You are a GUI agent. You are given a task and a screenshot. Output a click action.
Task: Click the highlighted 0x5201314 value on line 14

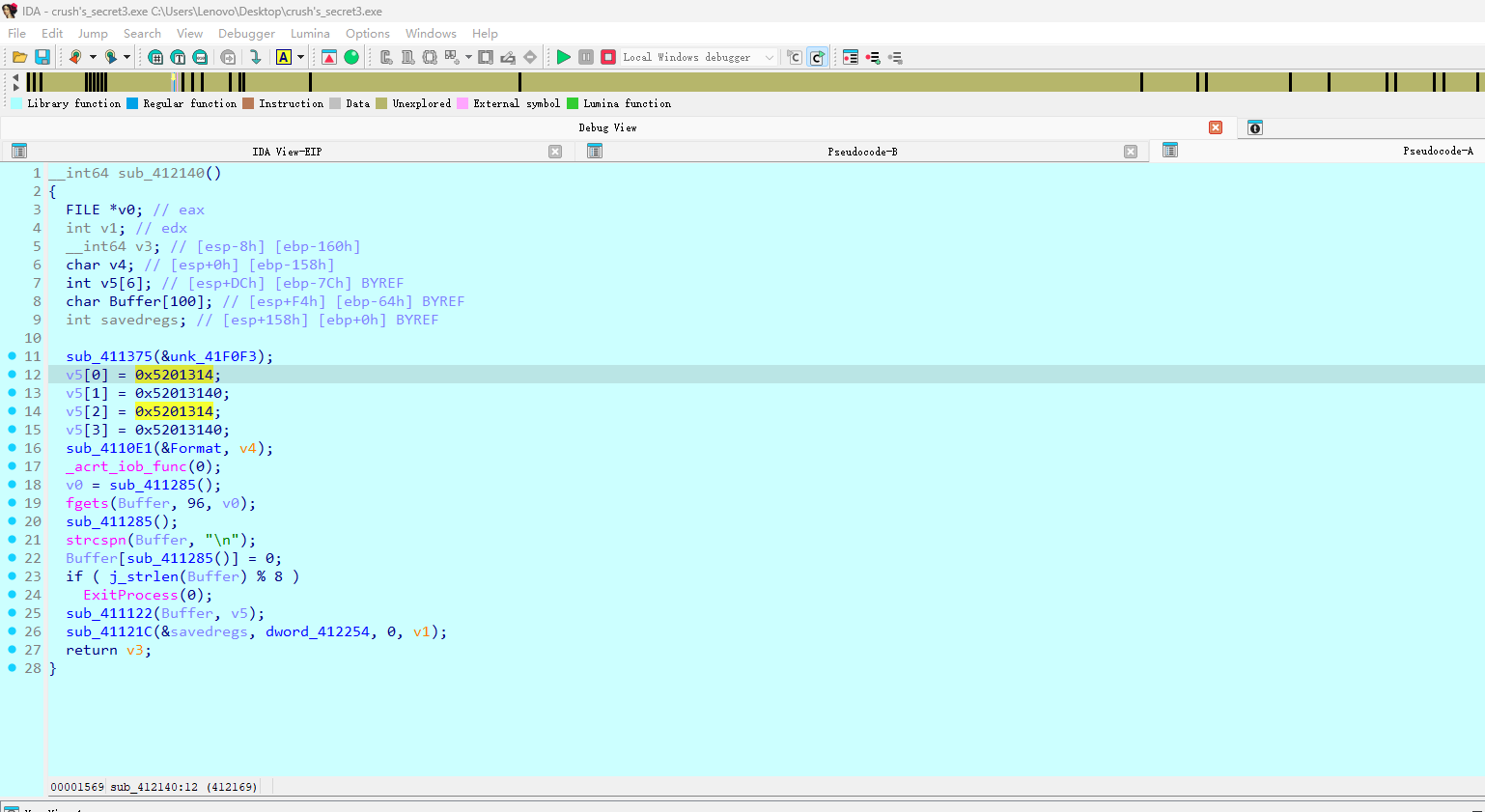pos(174,411)
